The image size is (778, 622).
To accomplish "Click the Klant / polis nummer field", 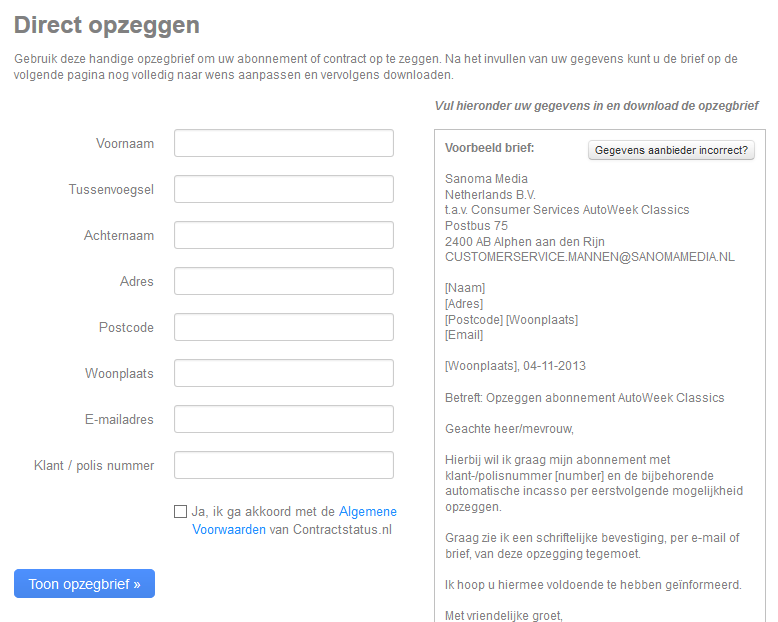I will (284, 465).
